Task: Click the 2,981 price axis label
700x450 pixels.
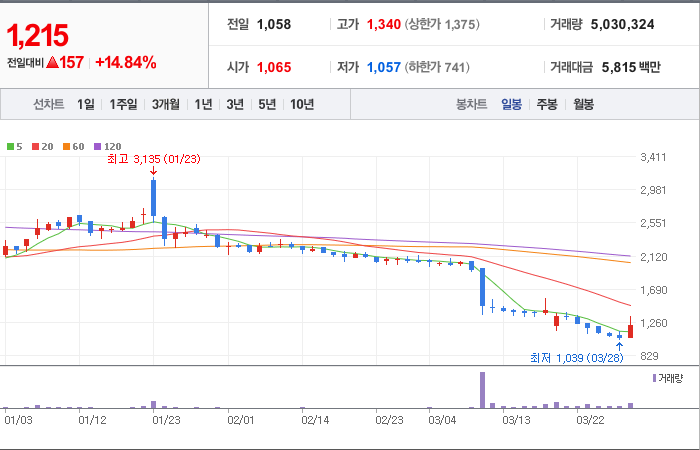Action: (x=653, y=190)
